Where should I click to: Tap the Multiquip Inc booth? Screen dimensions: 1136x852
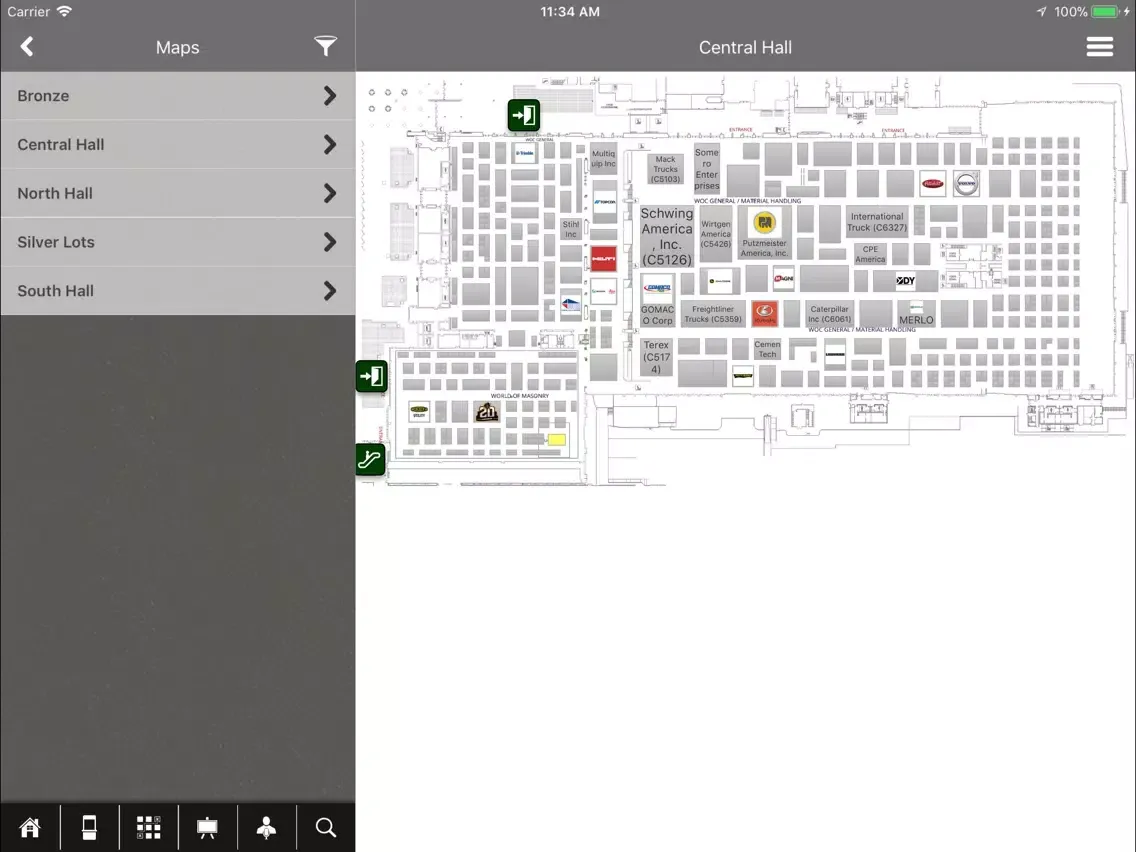604,159
